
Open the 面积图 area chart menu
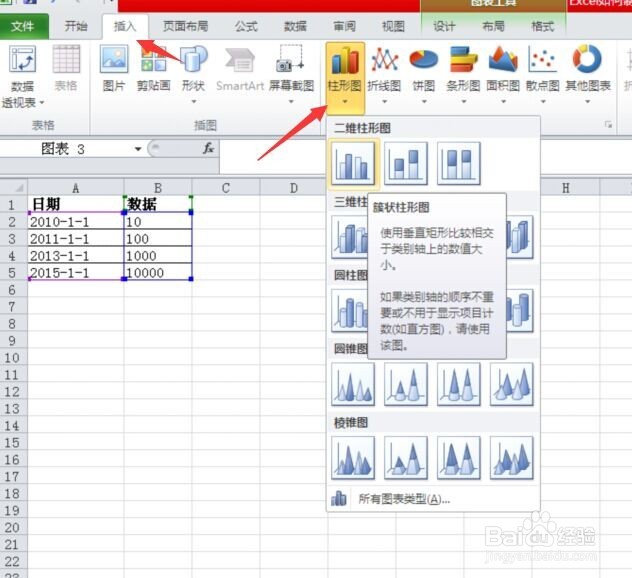(x=503, y=75)
